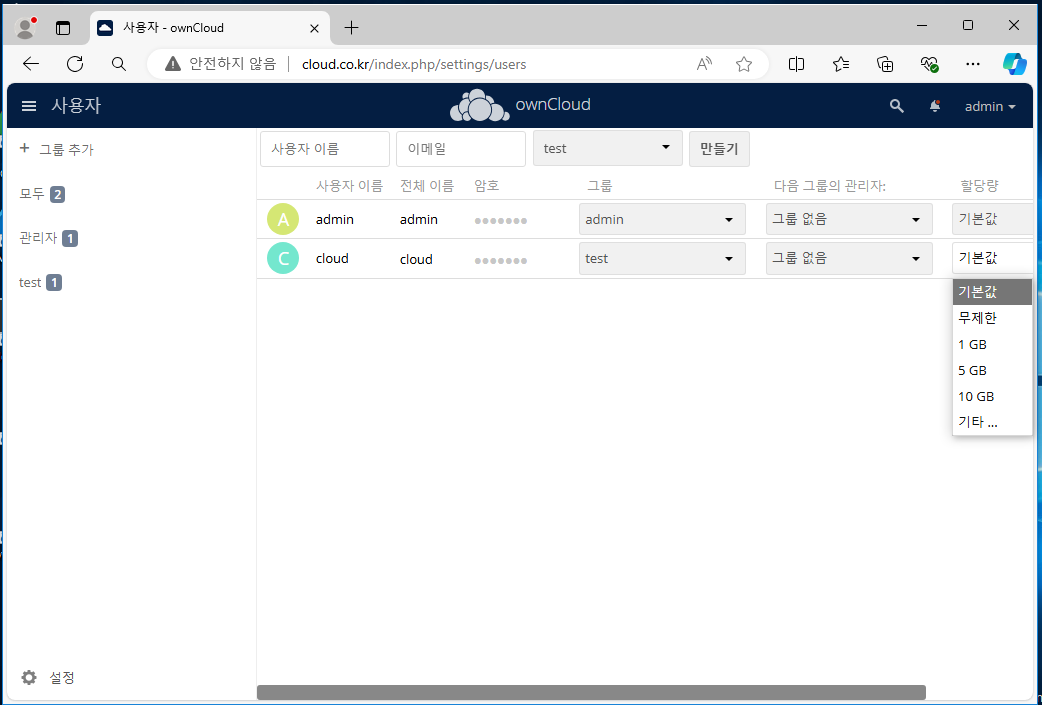Click the 사용자 page title in header

click(x=76, y=106)
